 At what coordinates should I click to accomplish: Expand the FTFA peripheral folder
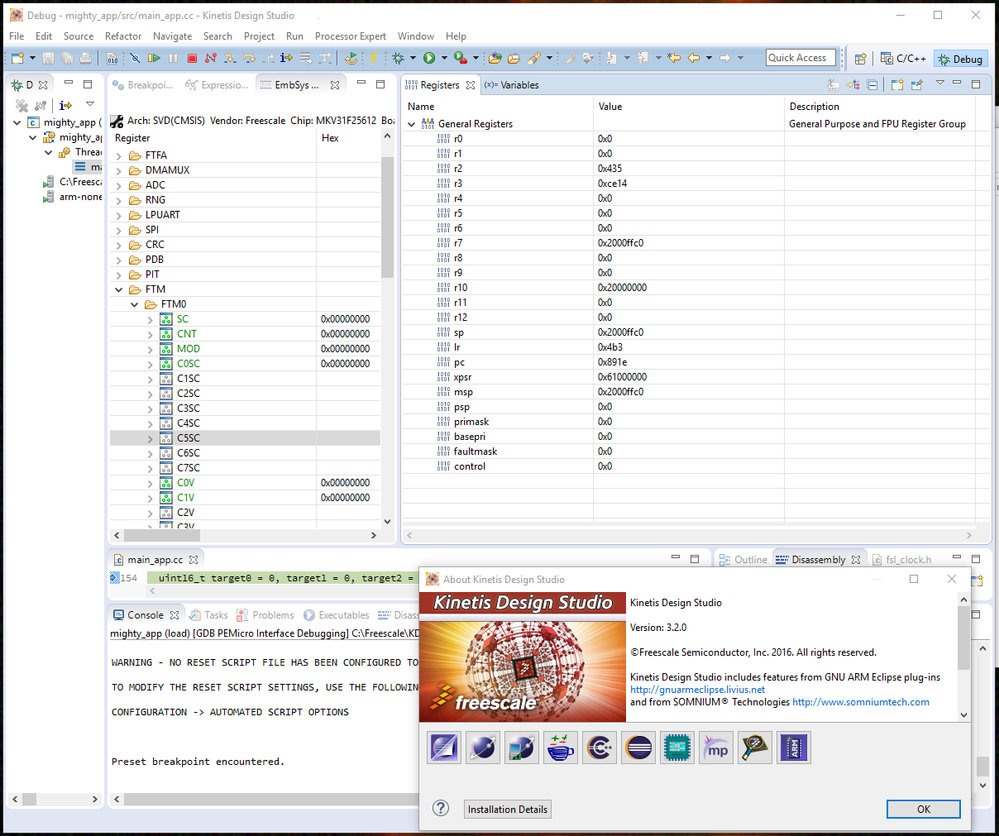pyautogui.click(x=119, y=155)
